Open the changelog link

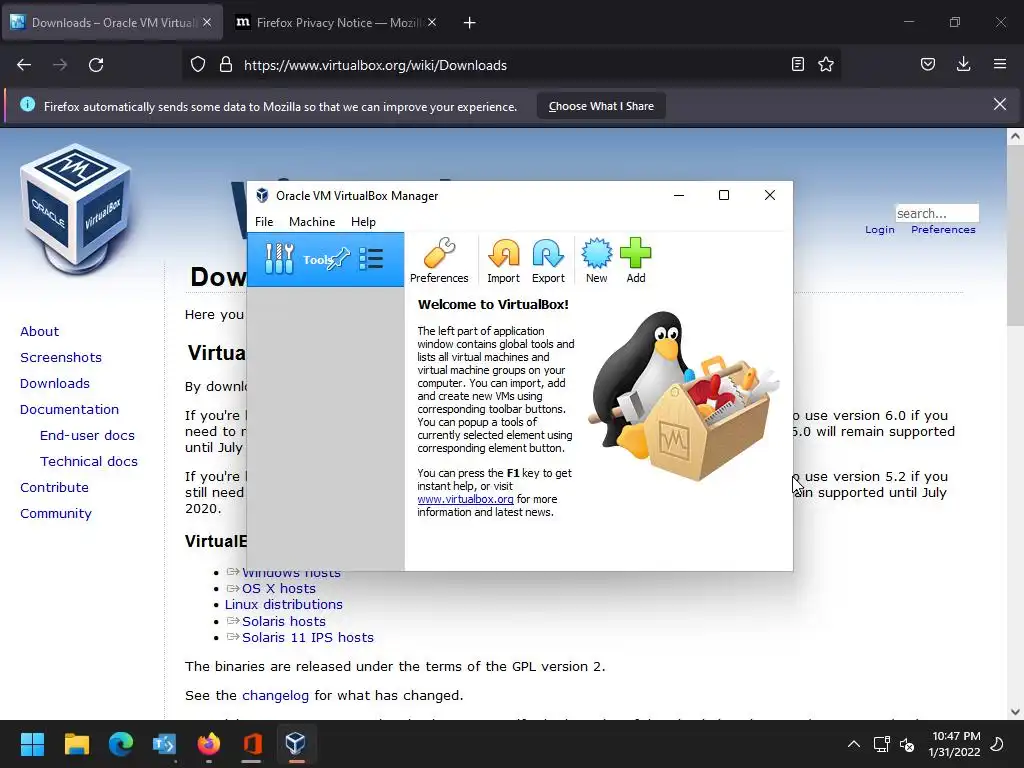tap(276, 696)
